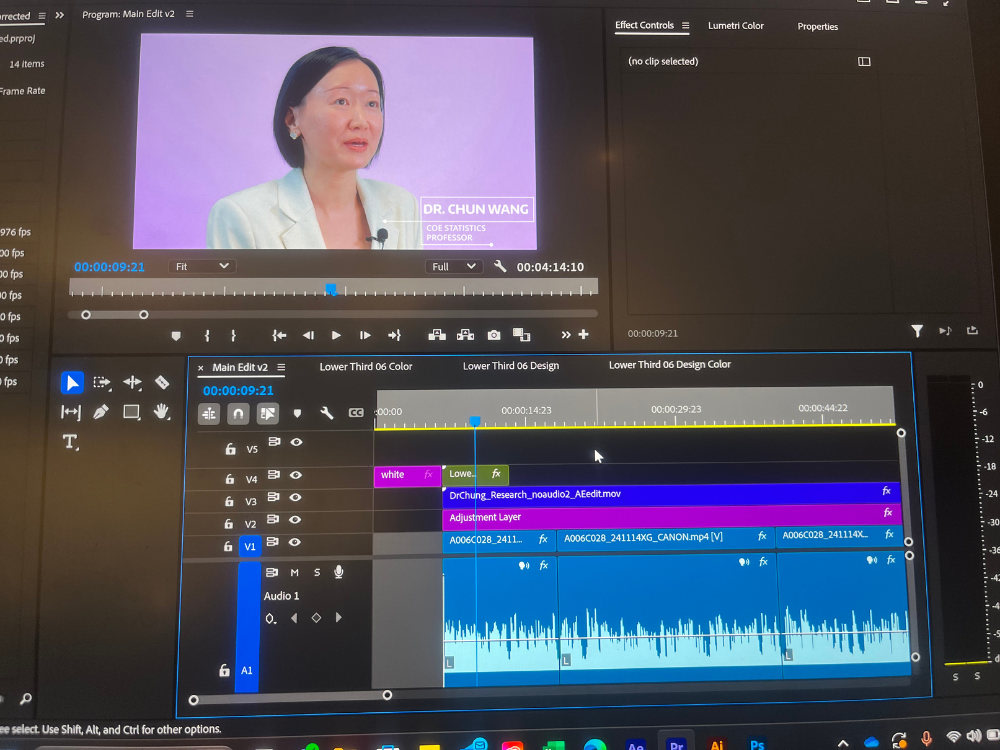The image size is (1000, 750).
Task: Step back one frame
Action: click(308, 335)
